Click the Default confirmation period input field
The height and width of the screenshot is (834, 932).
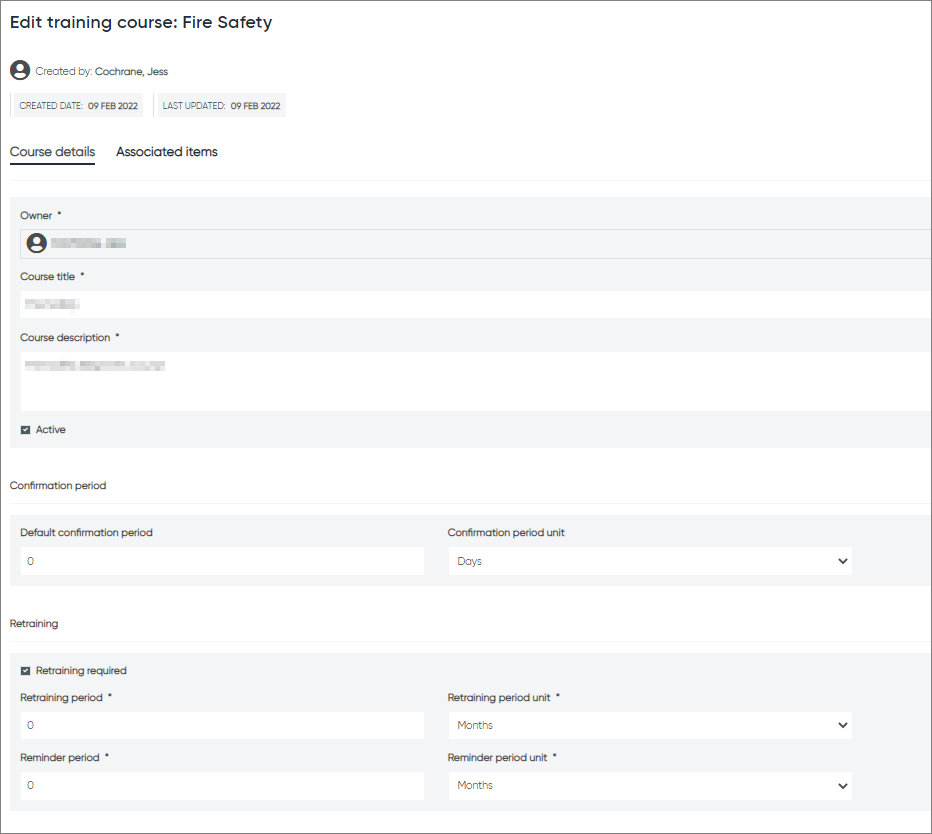click(x=221, y=561)
